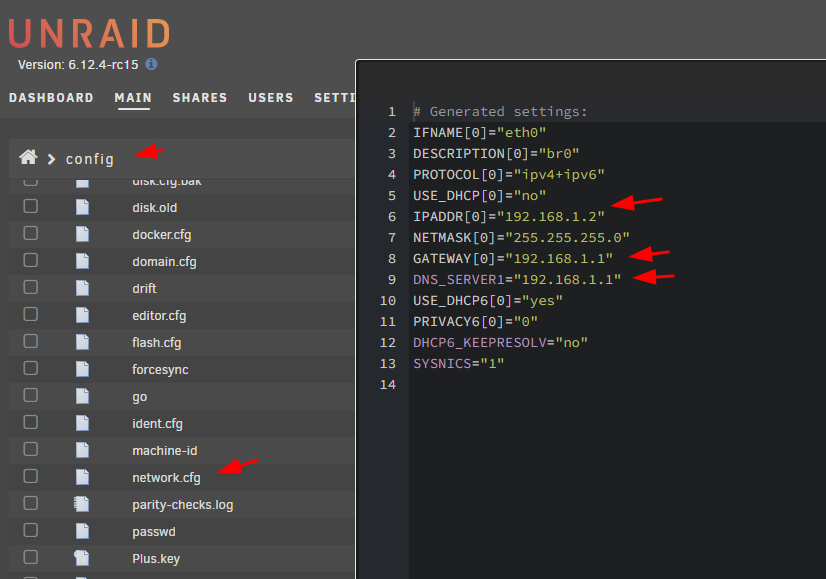Image resolution: width=826 pixels, height=579 pixels.
Task: Open the disk.old file
Action: (155, 208)
